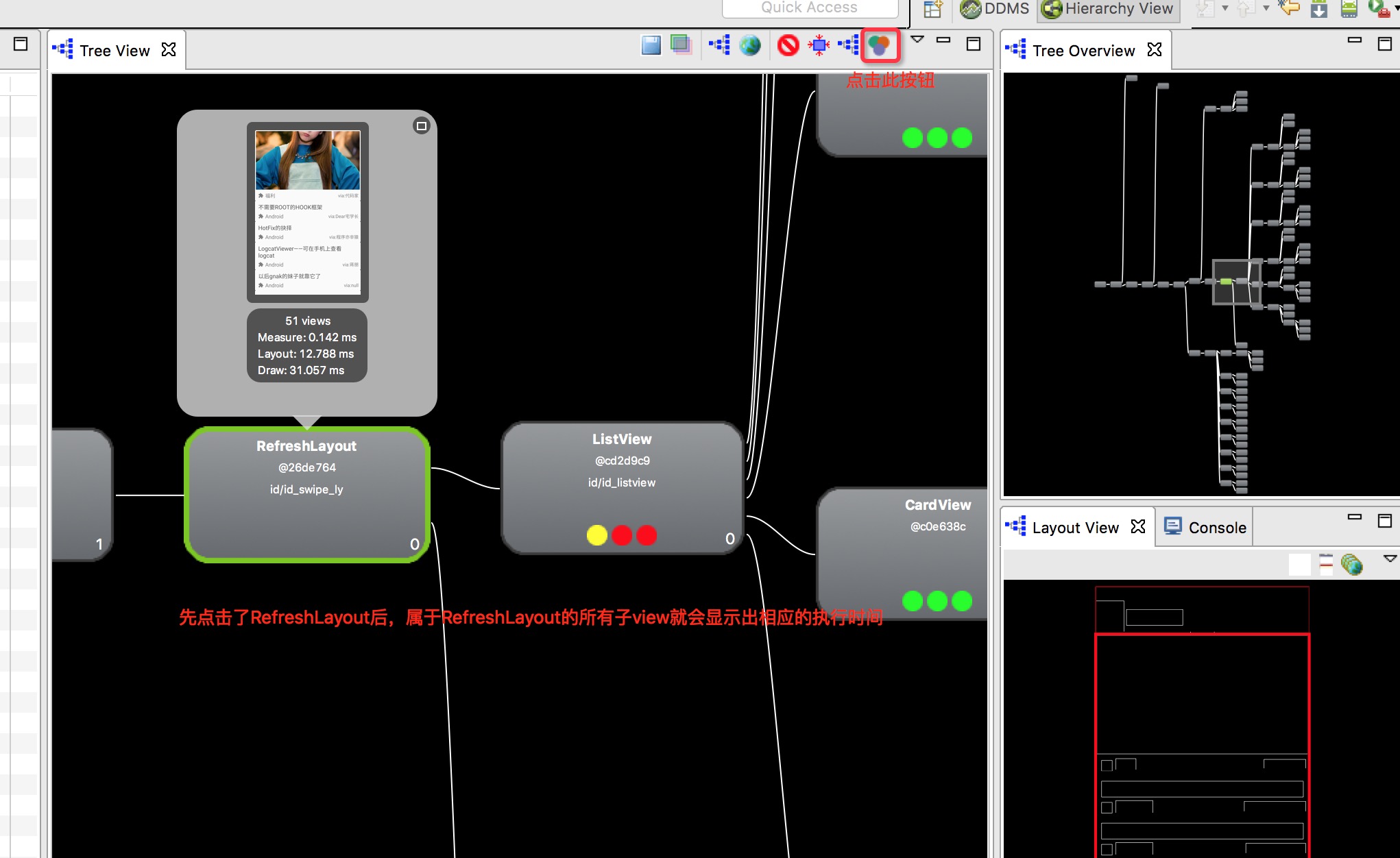Image resolution: width=1400 pixels, height=858 pixels.
Task: Maximize the Tree View panel
Action: pyautogui.click(x=974, y=44)
